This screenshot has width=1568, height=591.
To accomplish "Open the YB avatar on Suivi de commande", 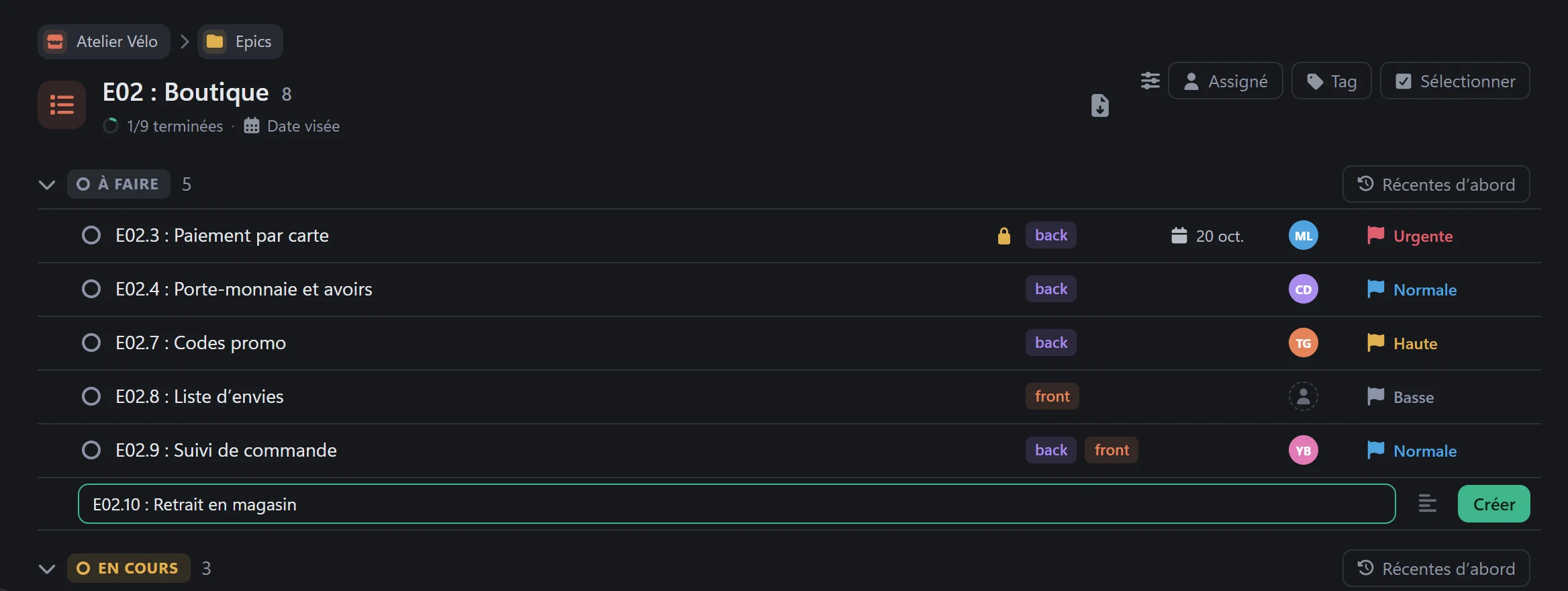I will point(1303,451).
